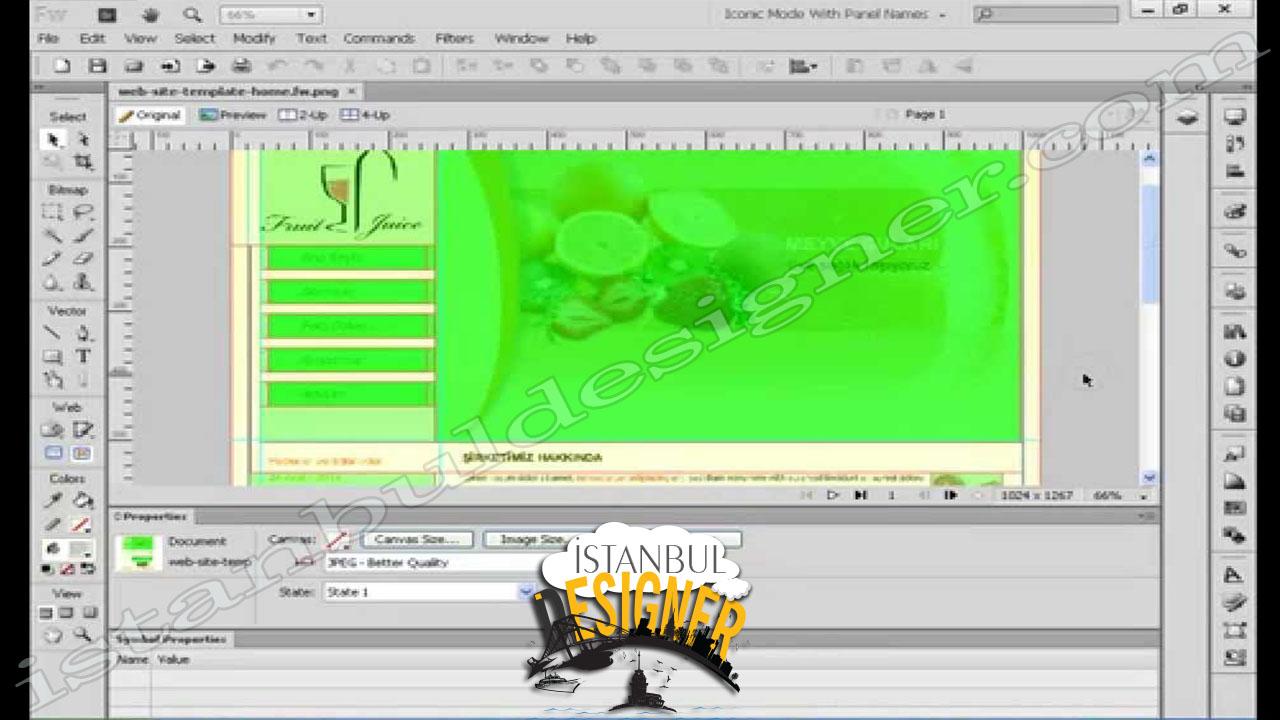This screenshot has height=720, width=1280.
Task: Close the web-site-template-home.fw.png tab
Action: click(351, 91)
